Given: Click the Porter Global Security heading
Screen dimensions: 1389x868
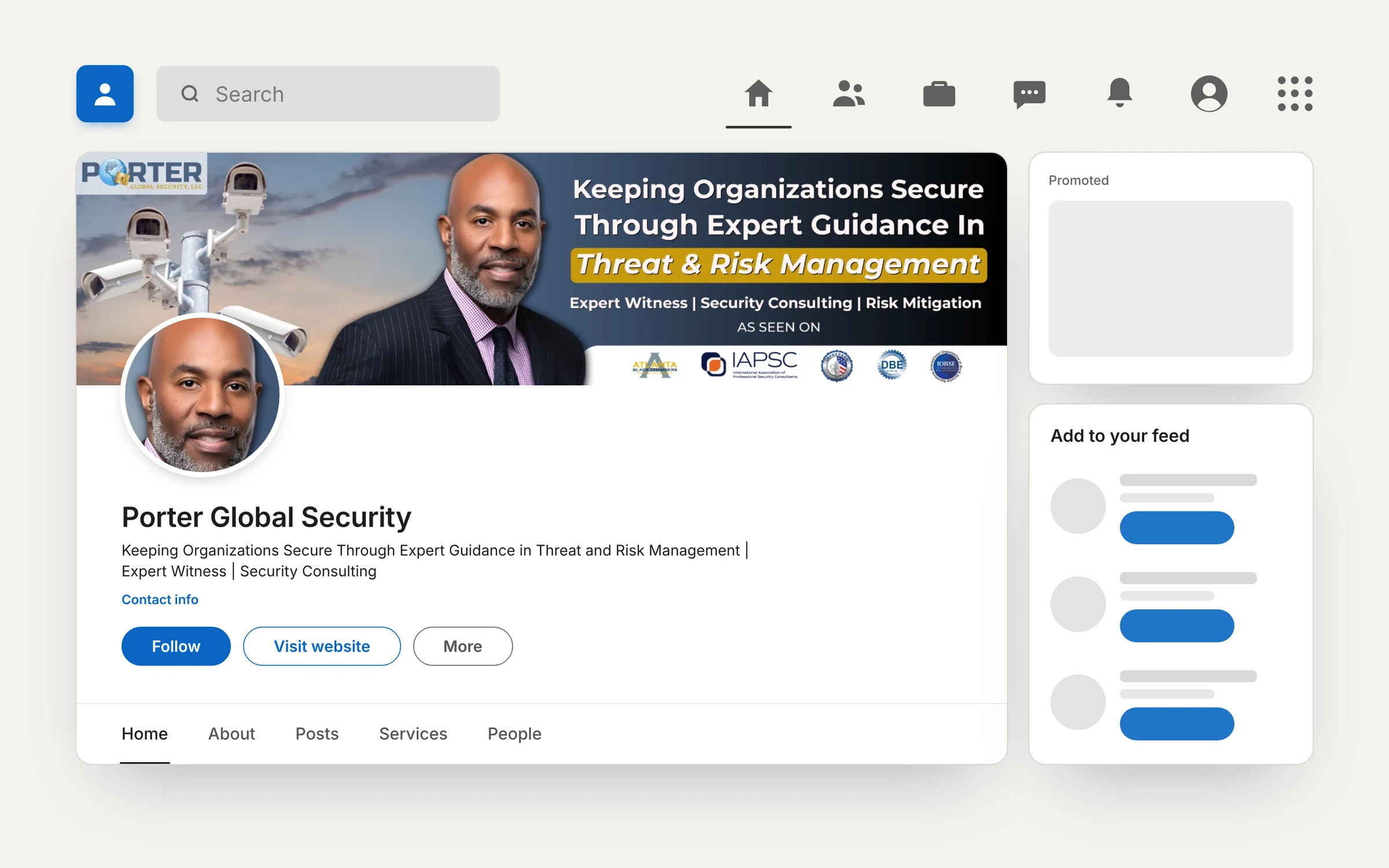Looking at the screenshot, I should click(266, 517).
